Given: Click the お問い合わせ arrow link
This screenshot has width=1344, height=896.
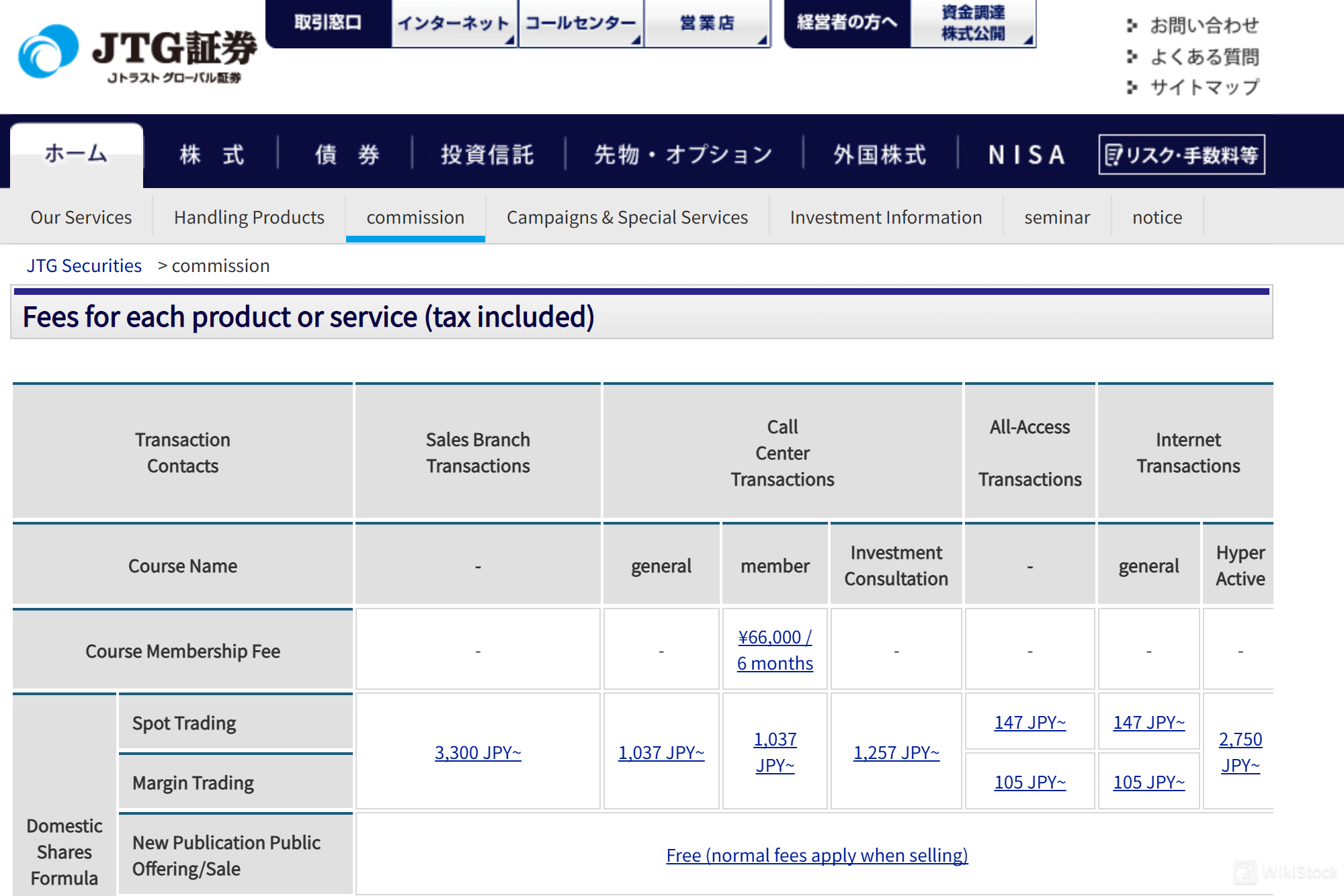Looking at the screenshot, I should [1203, 26].
